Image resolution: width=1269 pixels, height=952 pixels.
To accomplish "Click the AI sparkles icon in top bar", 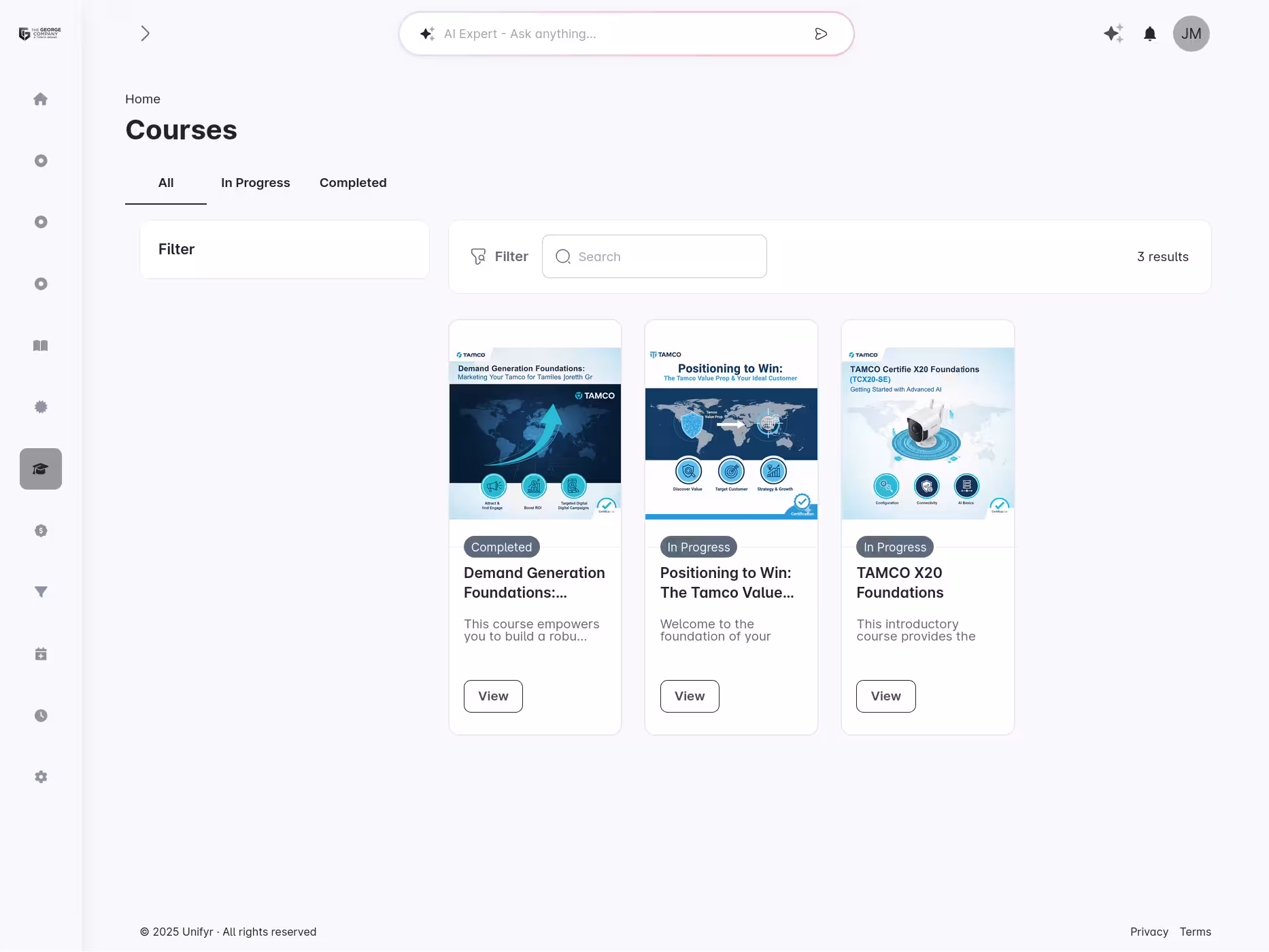I will 1113,33.
